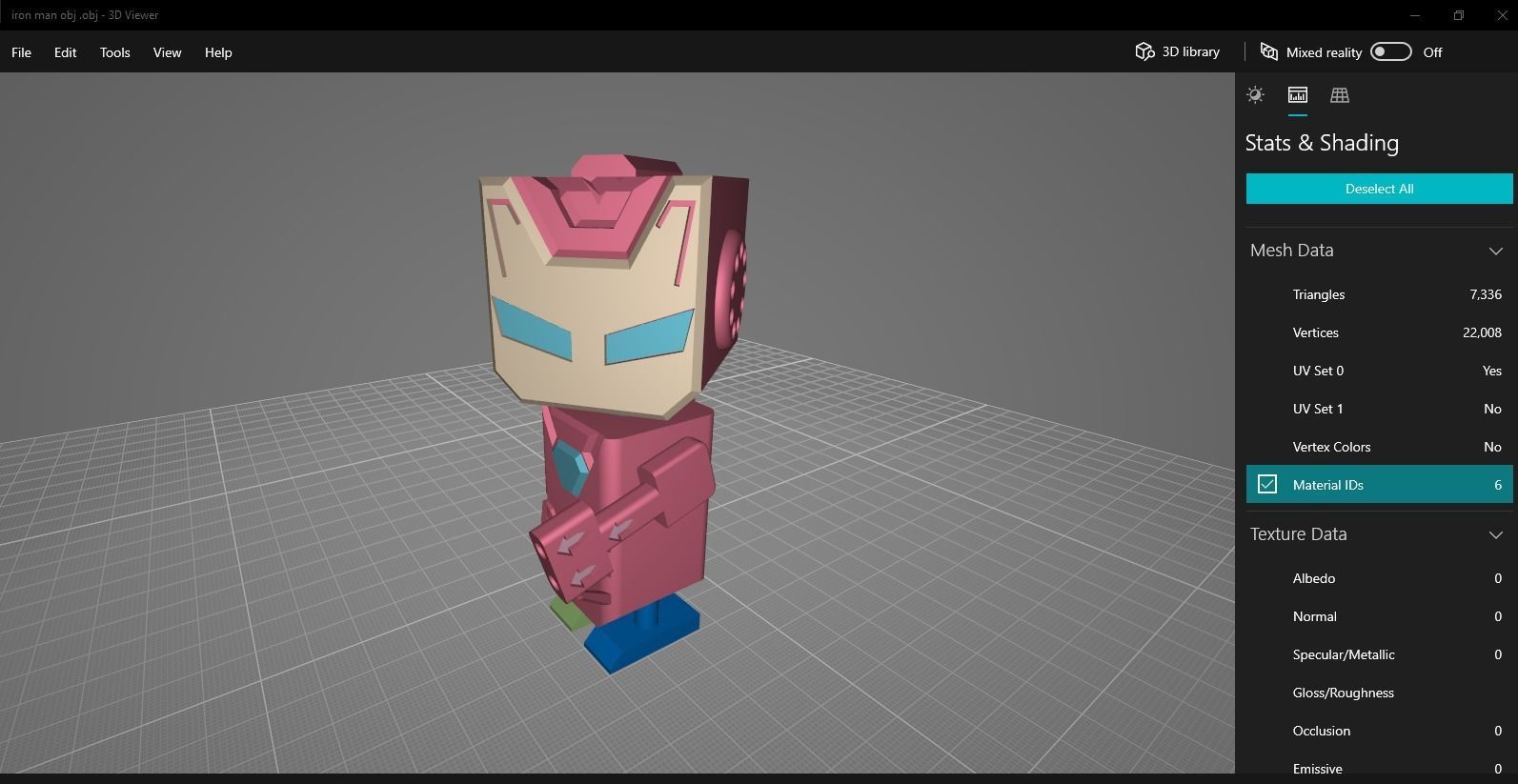
Task: Select the UV Set 1 row
Action: pos(1379,409)
